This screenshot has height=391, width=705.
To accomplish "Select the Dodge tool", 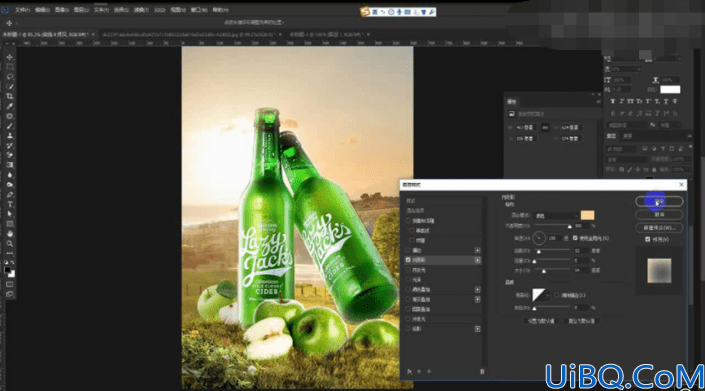I will pyautogui.click(x=9, y=185).
